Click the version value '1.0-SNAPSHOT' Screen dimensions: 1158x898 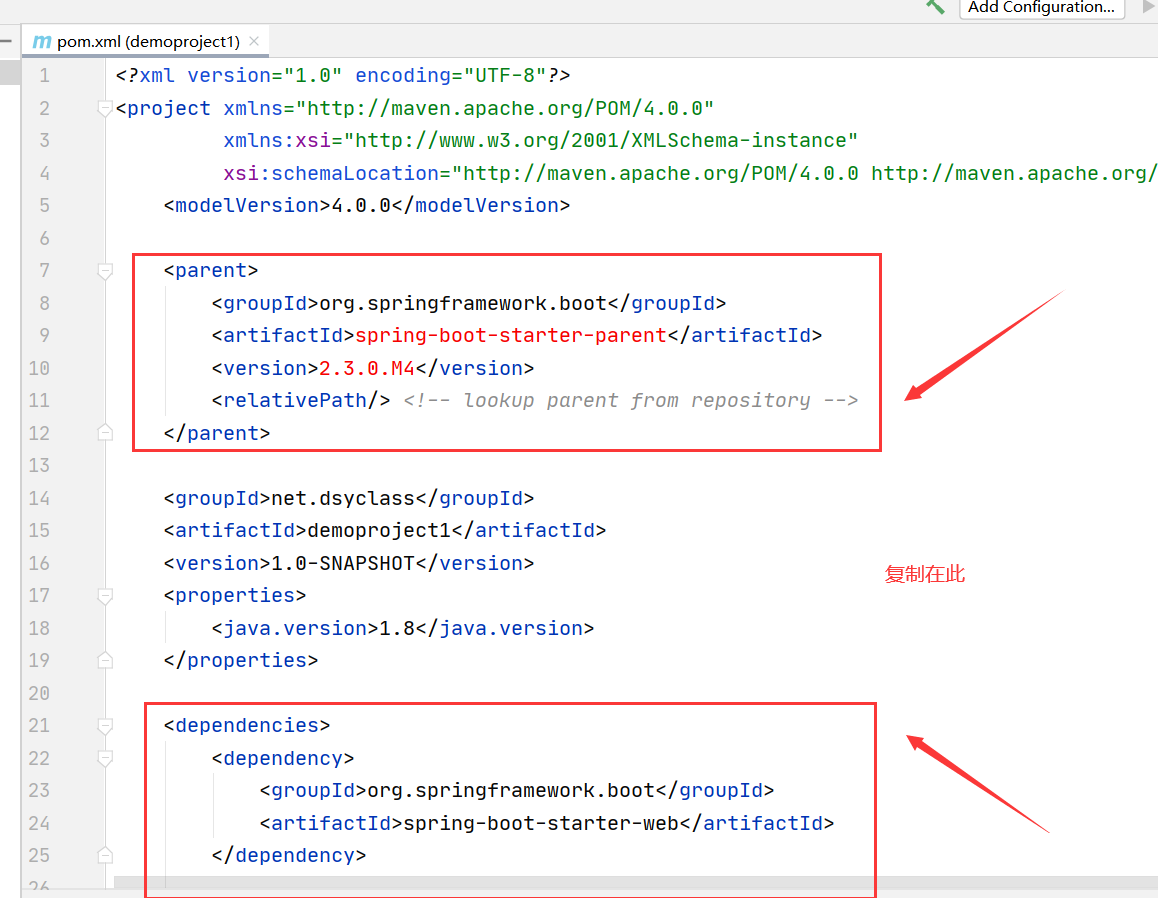coord(343,563)
